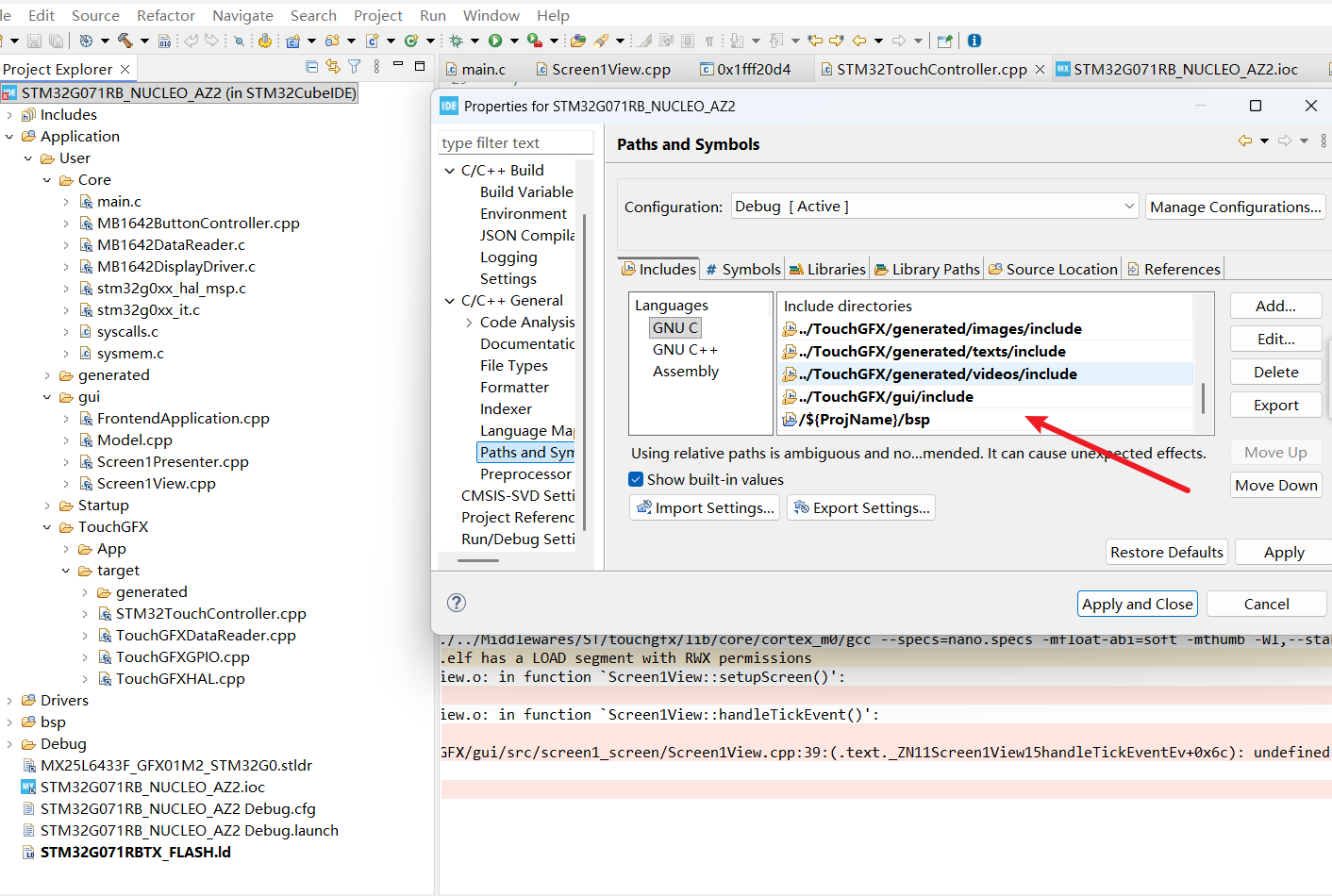
Task: Select GNU C++ in Languages list
Action: (685, 350)
